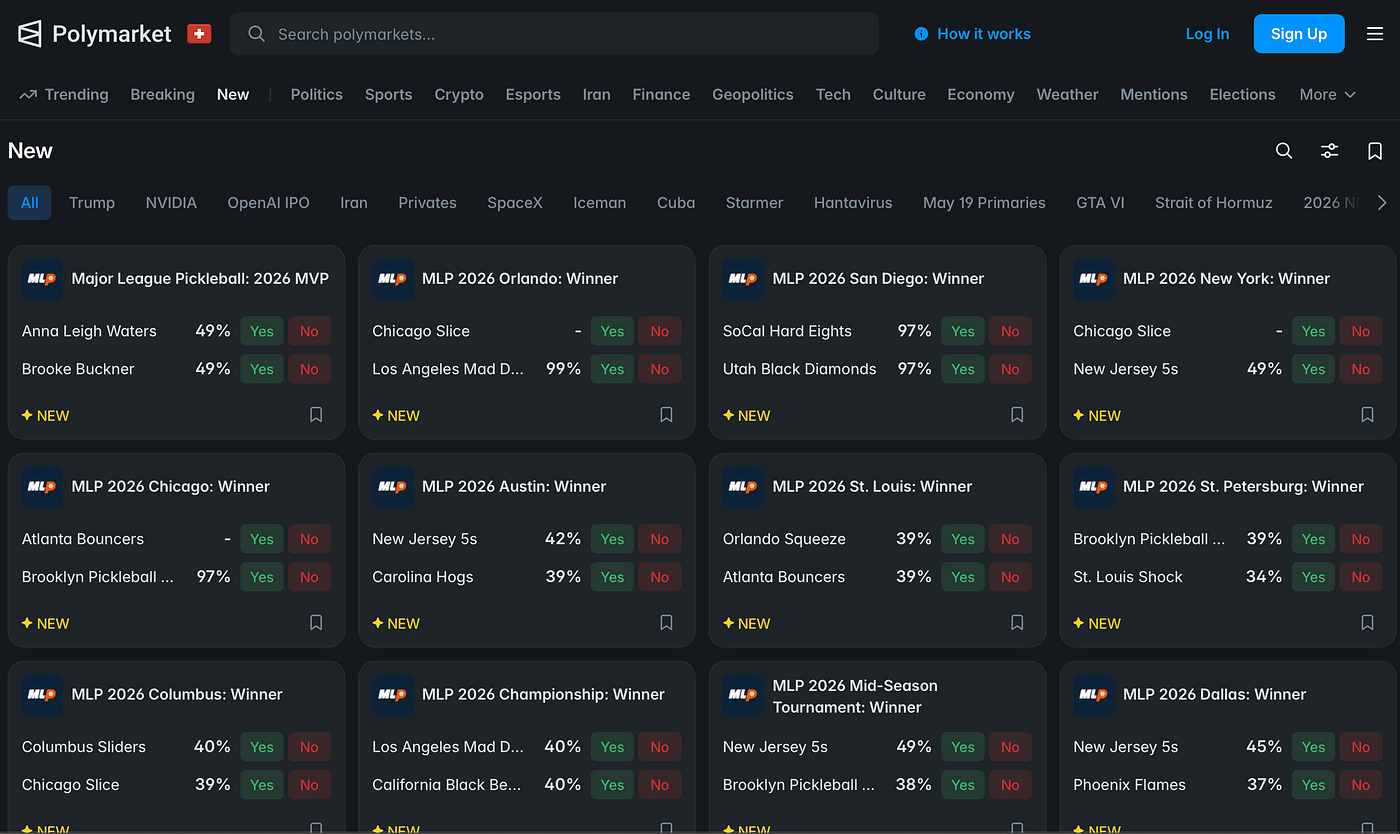This screenshot has height=834, width=1400.
Task: Bookmark the MLP 2026 Orlando: Winner market
Action: click(x=666, y=415)
